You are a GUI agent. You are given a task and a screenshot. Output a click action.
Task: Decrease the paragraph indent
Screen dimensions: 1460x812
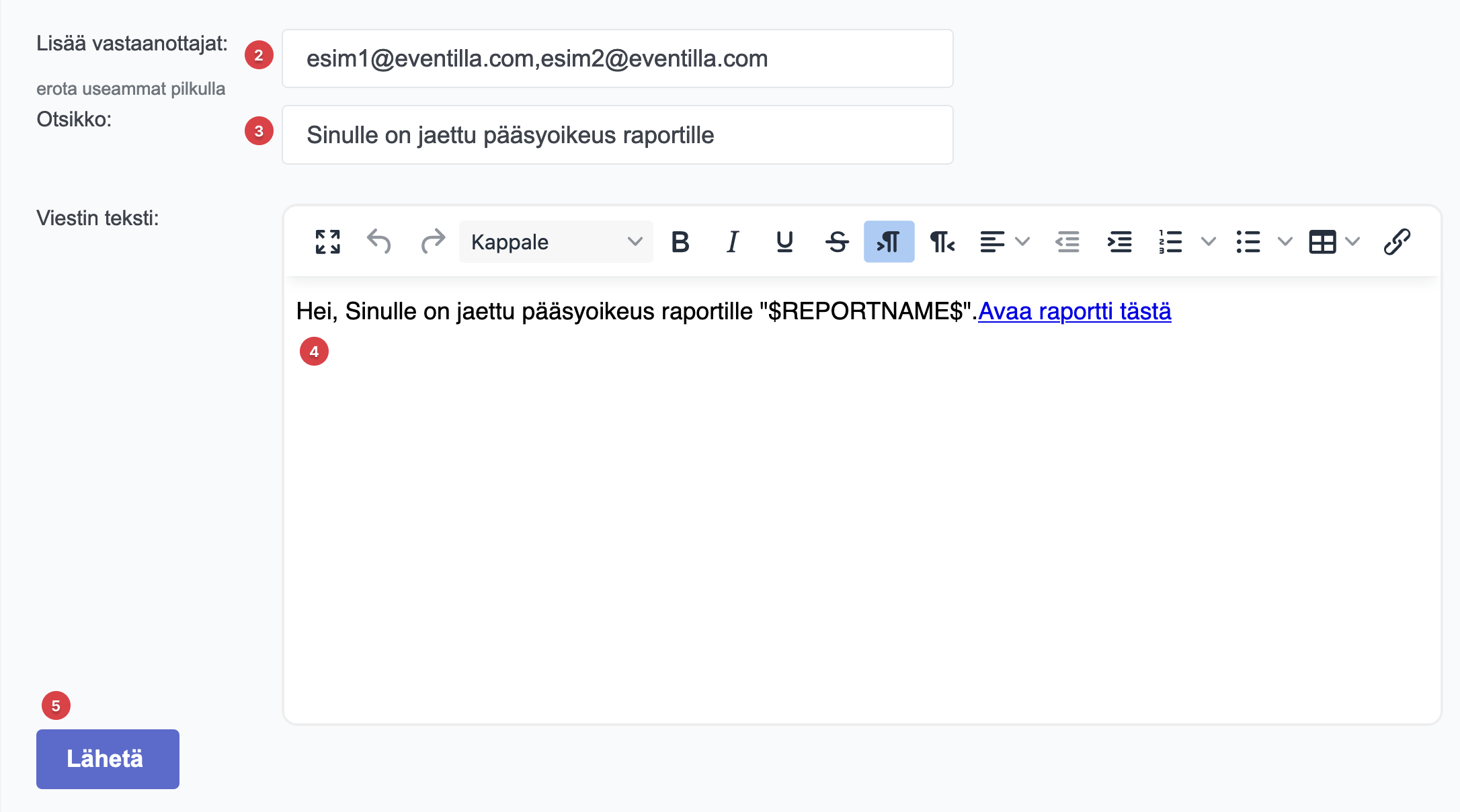point(1067,242)
